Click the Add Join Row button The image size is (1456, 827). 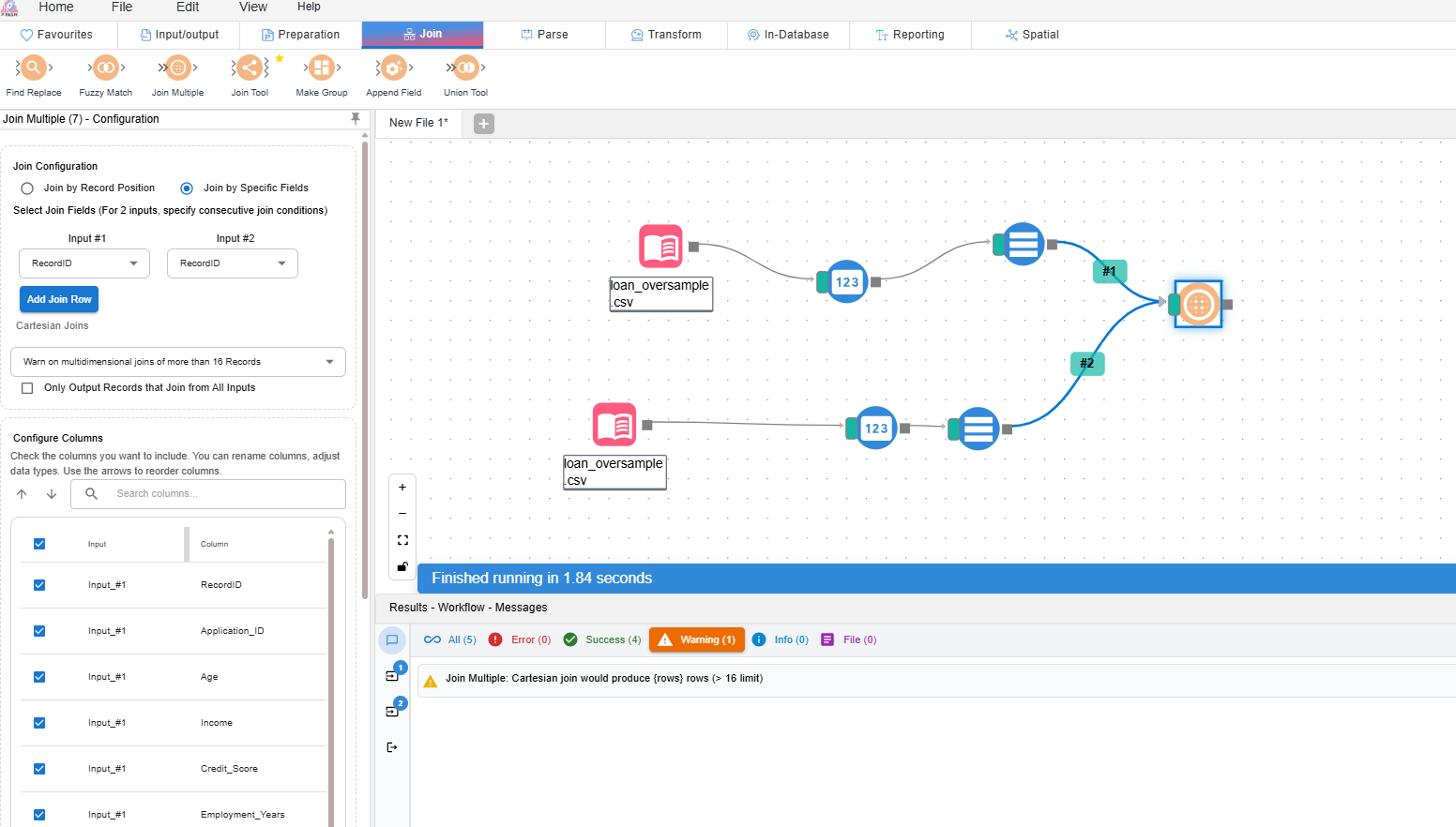pos(59,299)
